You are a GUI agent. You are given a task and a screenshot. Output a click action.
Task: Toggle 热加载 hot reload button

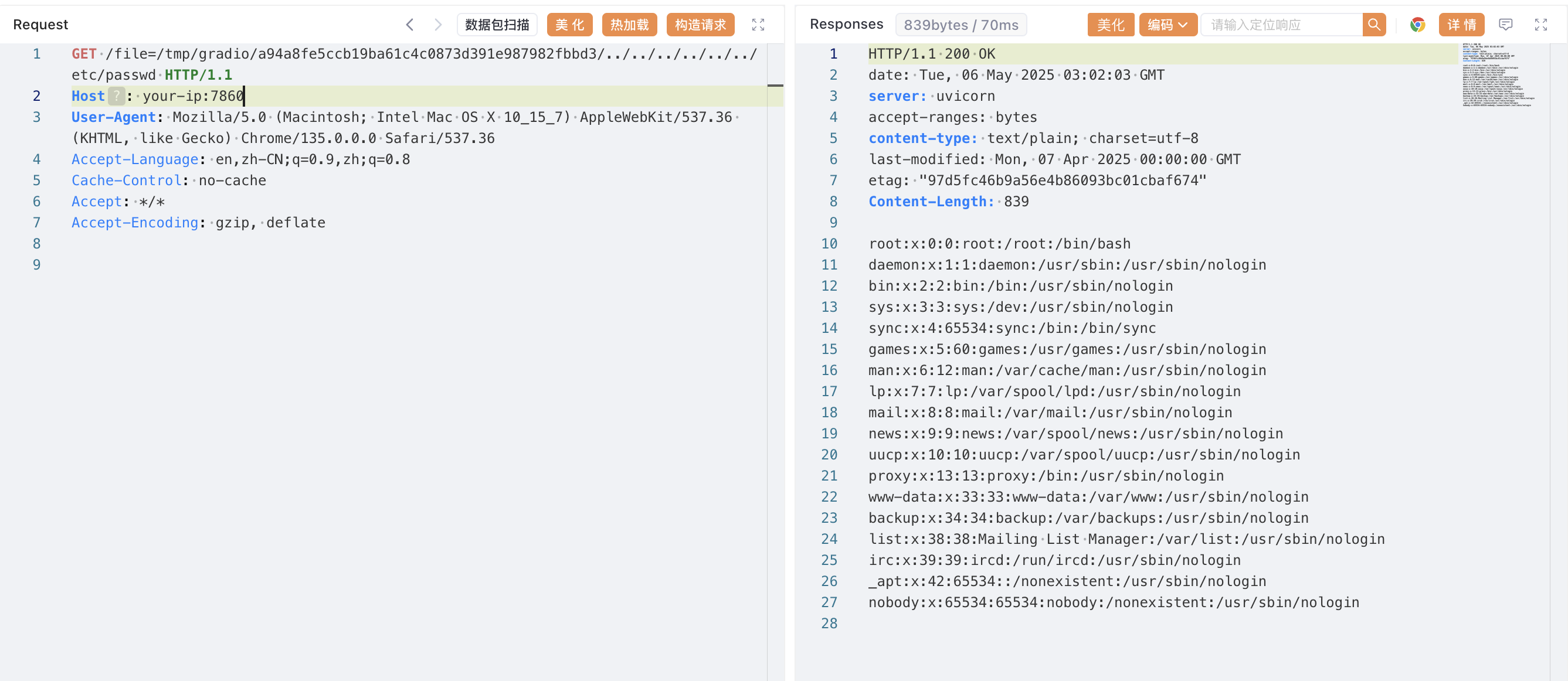pos(629,25)
